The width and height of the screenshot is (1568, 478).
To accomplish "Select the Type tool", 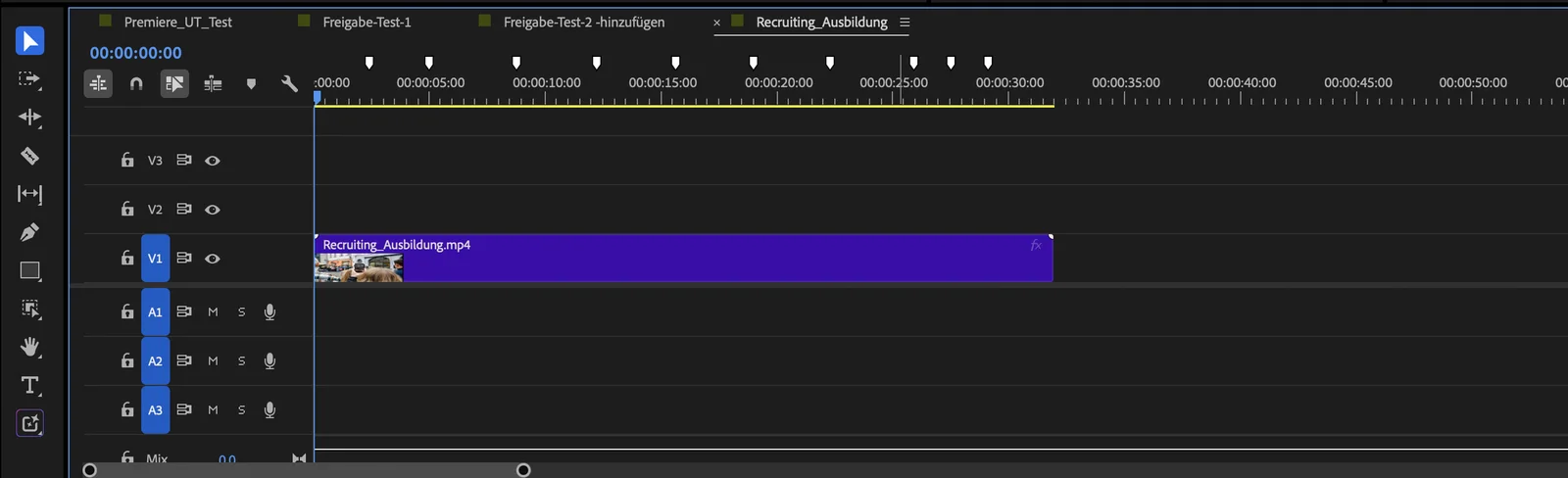I will click(x=30, y=385).
